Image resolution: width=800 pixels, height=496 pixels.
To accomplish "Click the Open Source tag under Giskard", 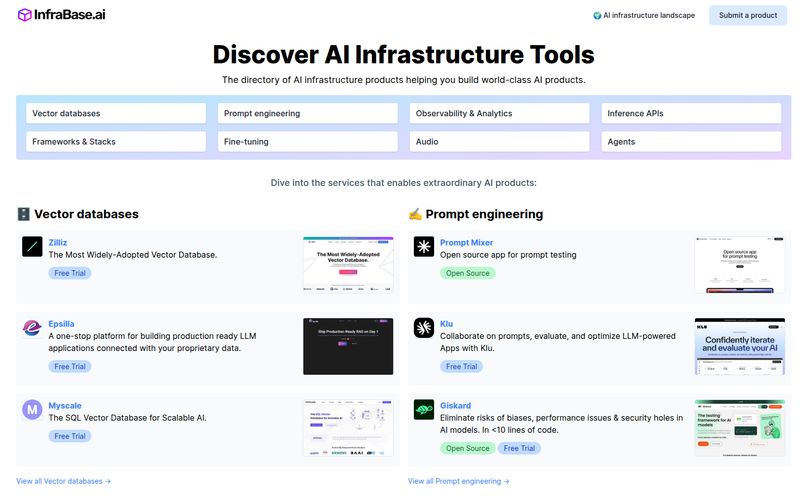I will tap(467, 448).
